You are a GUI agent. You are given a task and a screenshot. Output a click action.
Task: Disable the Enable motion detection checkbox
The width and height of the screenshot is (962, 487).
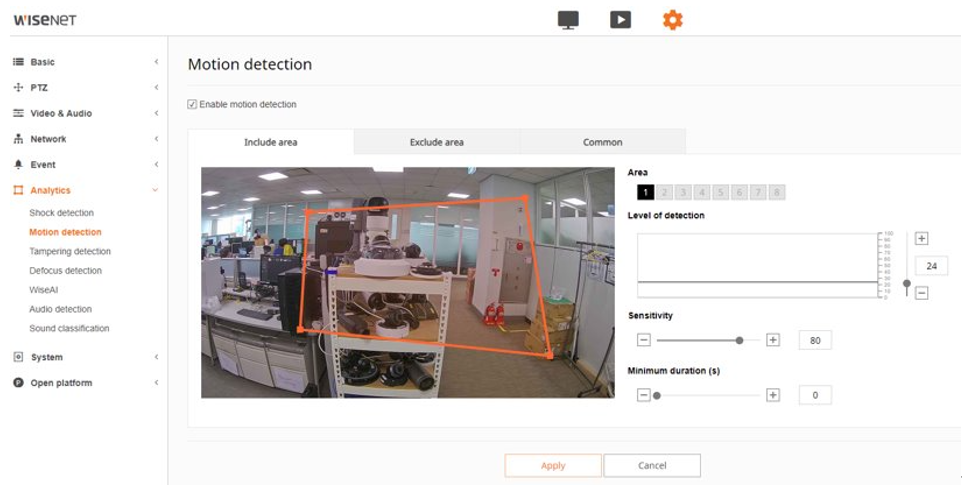coord(193,104)
